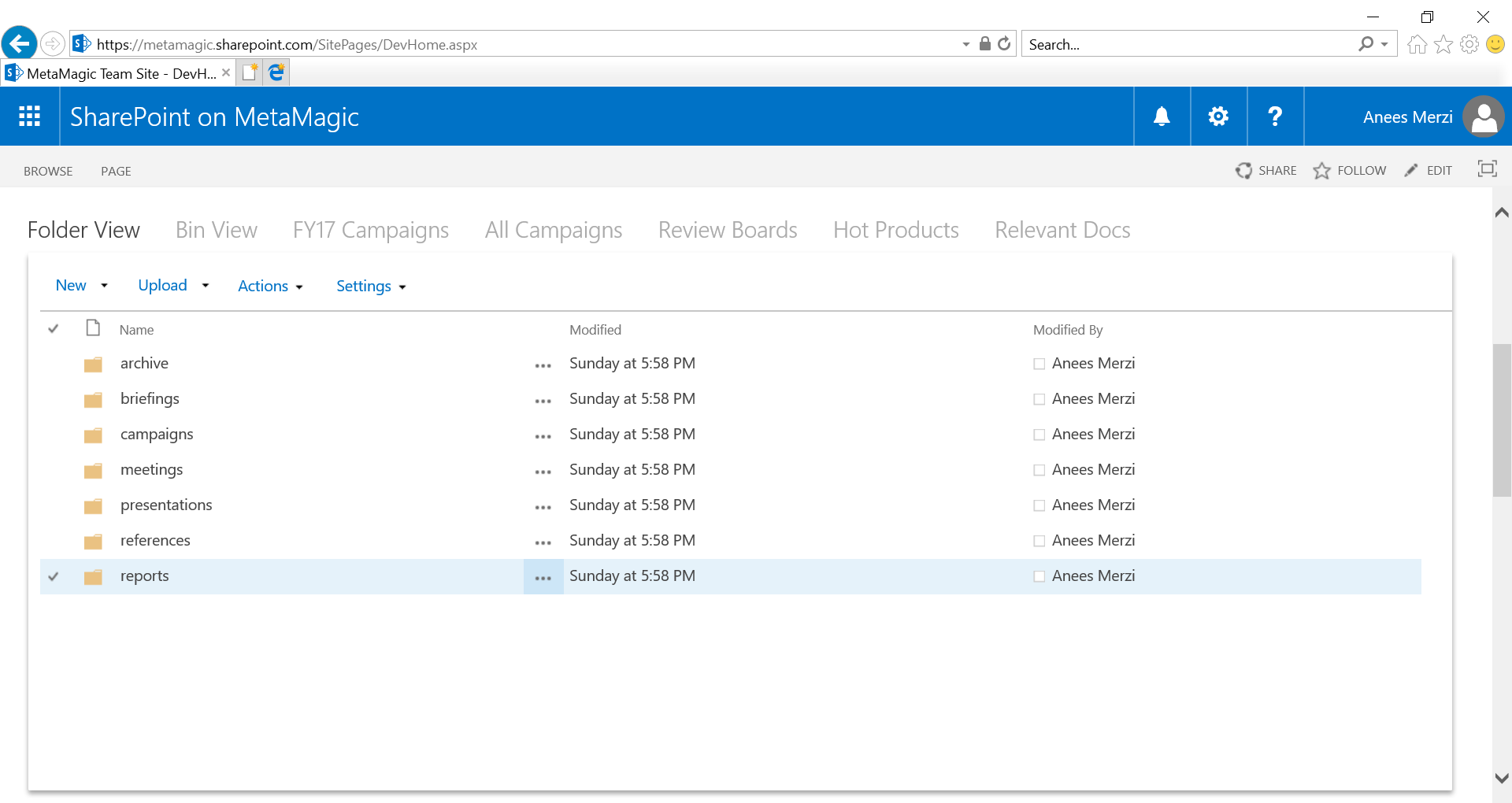Open ellipsis menu for reports folder
Viewport: 1512px width, 803px height.
[543, 578]
